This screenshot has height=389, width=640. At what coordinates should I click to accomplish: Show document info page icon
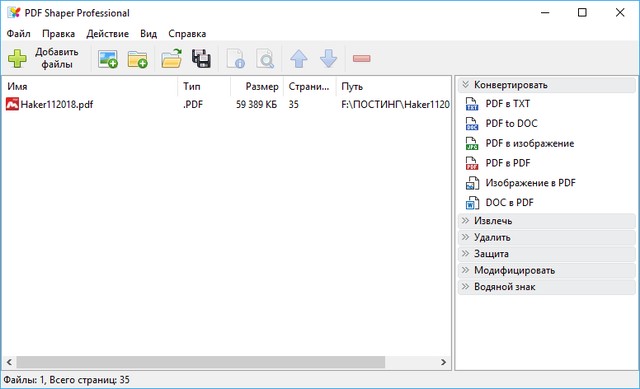pyautogui.click(x=236, y=59)
